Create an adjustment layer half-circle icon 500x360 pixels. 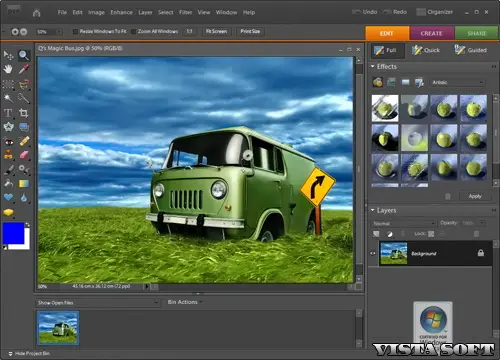pos(390,234)
